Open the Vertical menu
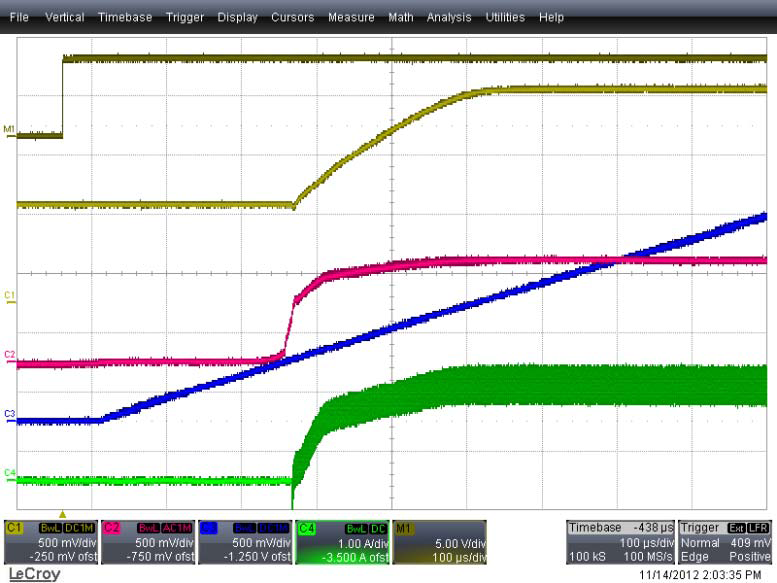Viewport: 777px width, 583px height. [x=64, y=17]
